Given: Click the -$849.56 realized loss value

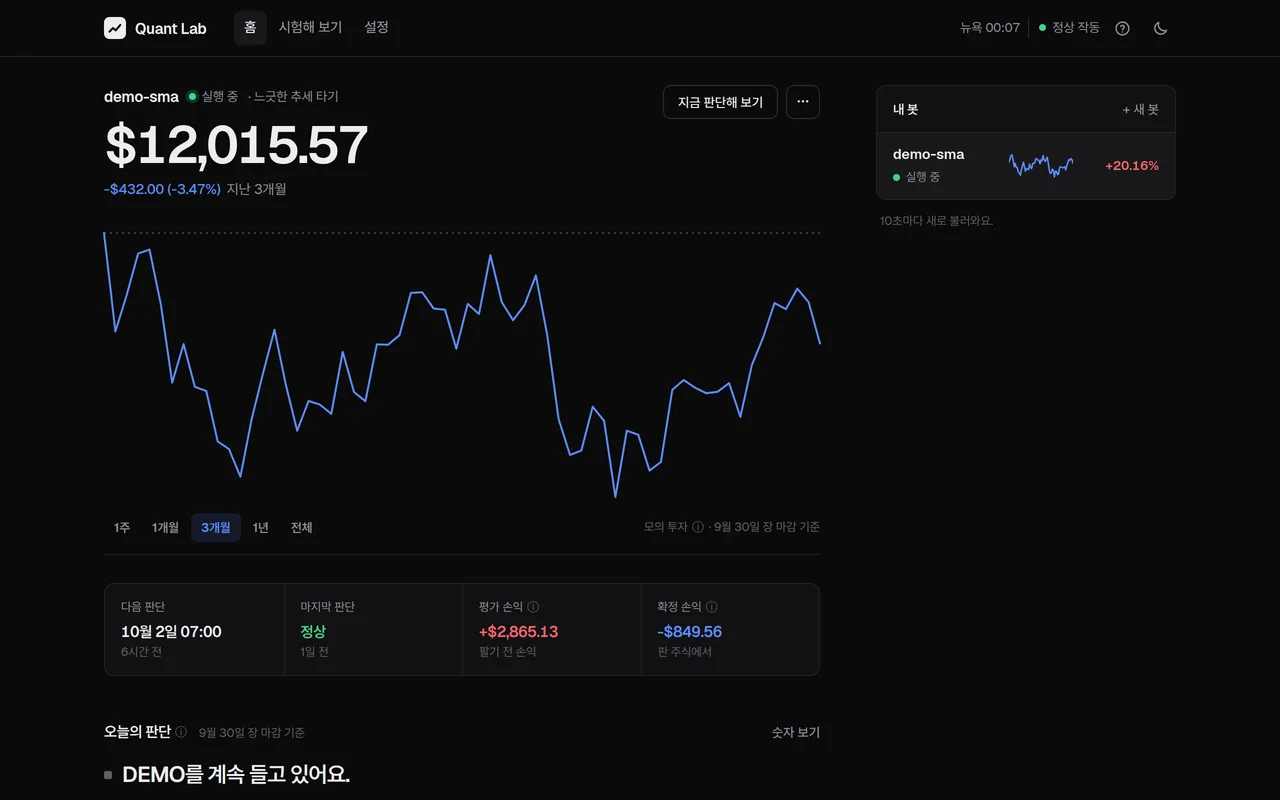Looking at the screenshot, I should [x=689, y=632].
